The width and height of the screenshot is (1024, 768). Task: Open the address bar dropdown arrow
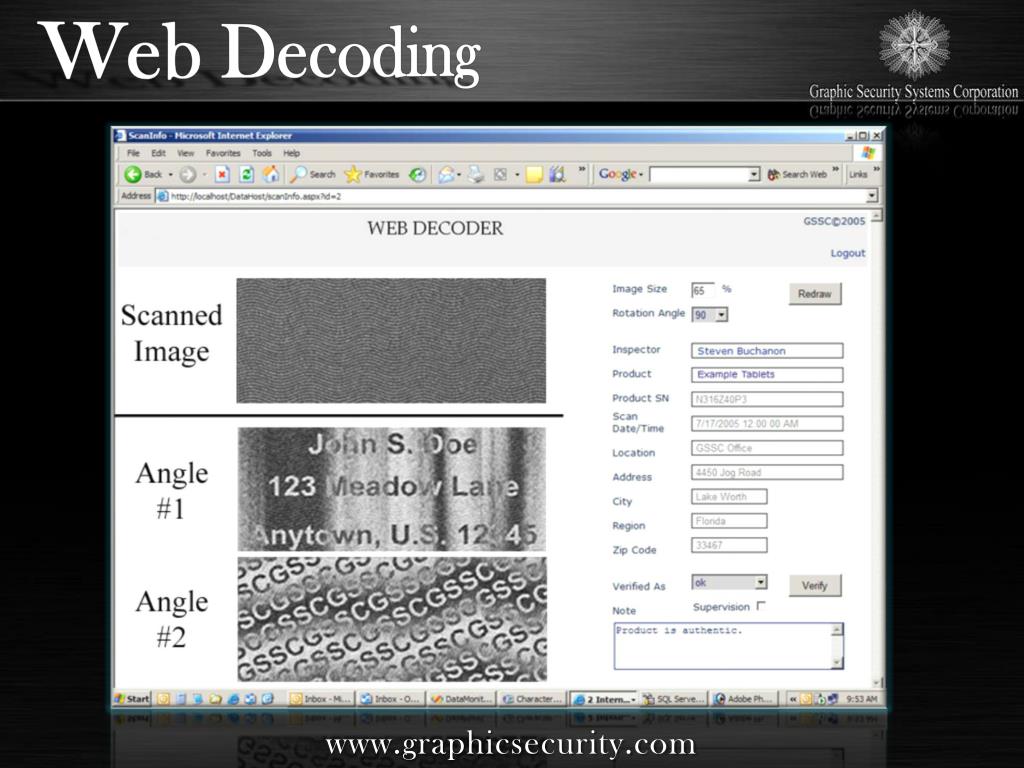pyautogui.click(x=872, y=196)
